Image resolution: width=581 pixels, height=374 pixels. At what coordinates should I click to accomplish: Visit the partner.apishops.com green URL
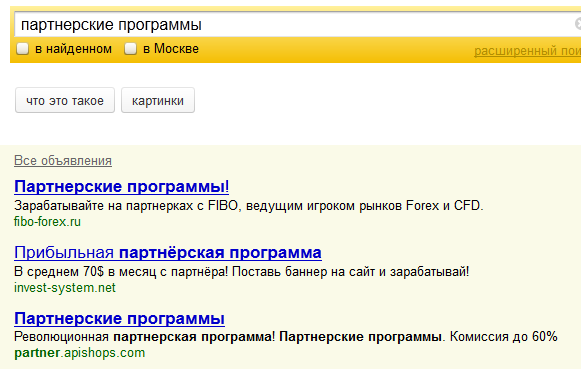[x=80, y=353]
